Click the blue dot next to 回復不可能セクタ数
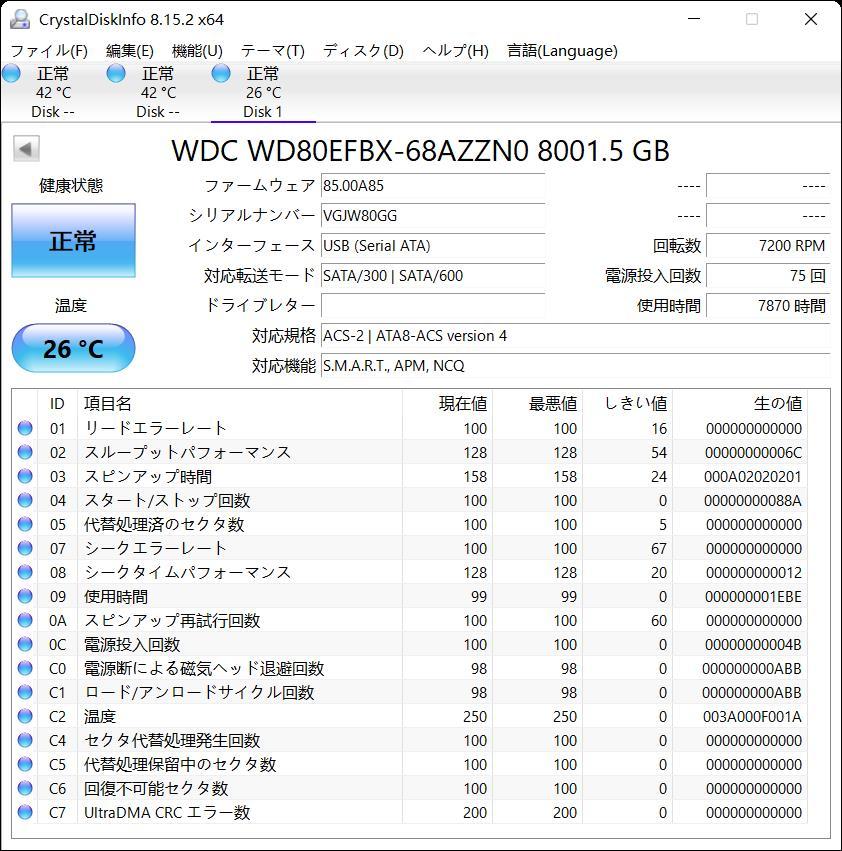842x851 pixels. [x=24, y=788]
